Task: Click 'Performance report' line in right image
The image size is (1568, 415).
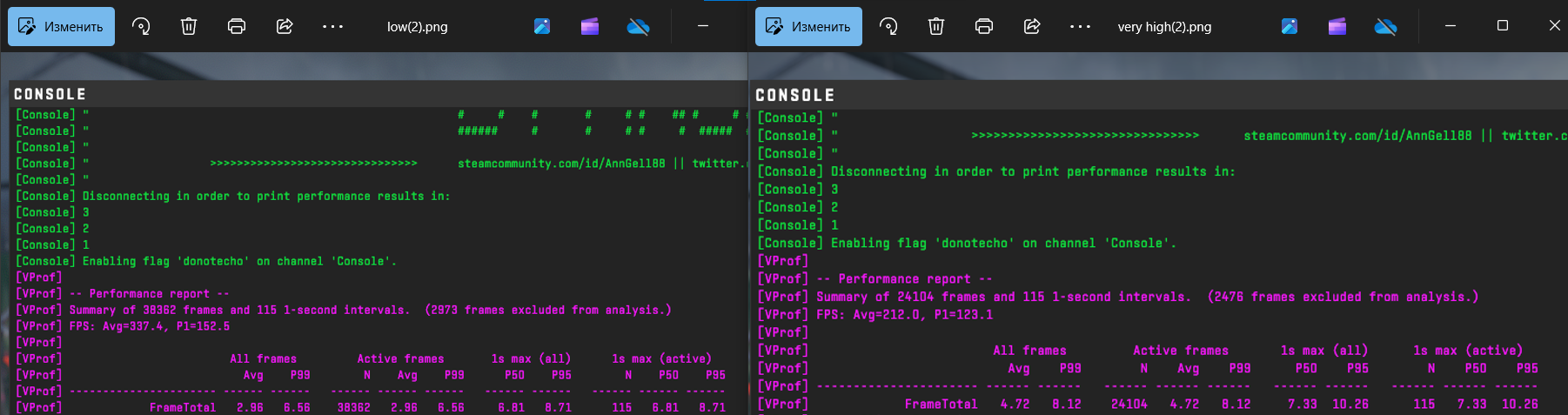Action: coord(904,278)
